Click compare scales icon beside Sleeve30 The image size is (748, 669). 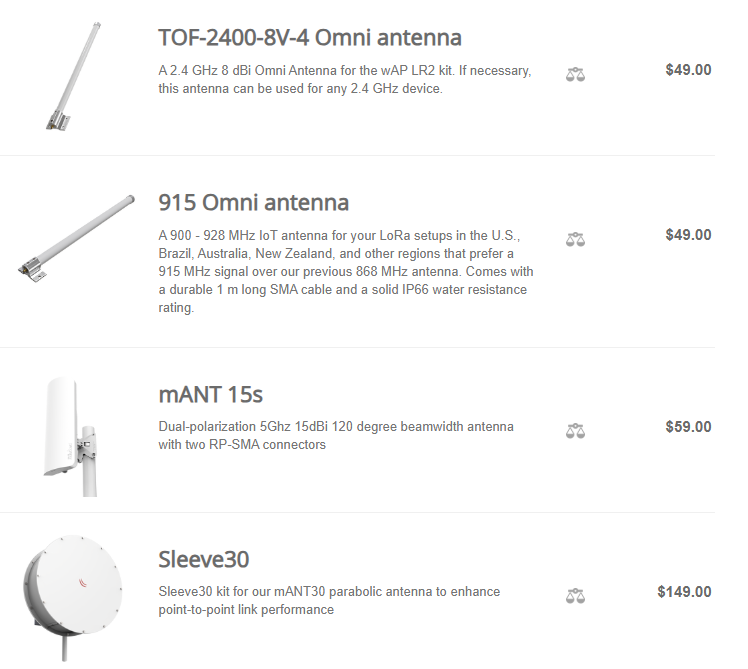click(575, 596)
